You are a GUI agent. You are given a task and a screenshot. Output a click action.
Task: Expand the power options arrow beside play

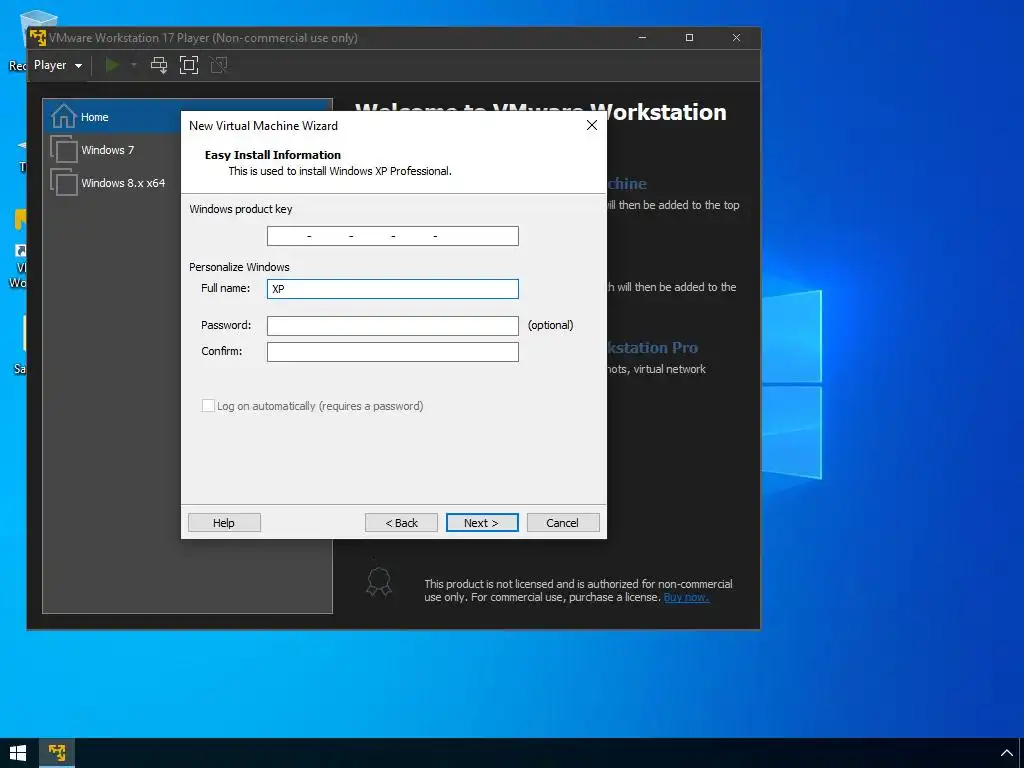pyautogui.click(x=134, y=65)
